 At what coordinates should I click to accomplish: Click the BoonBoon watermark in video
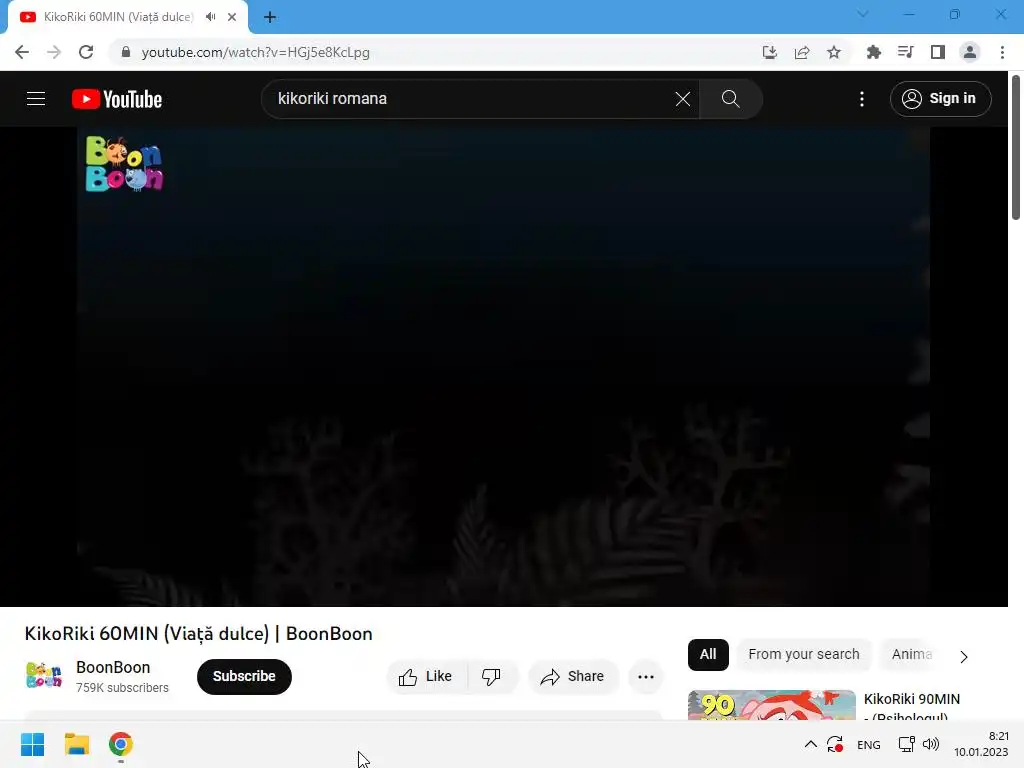click(124, 164)
